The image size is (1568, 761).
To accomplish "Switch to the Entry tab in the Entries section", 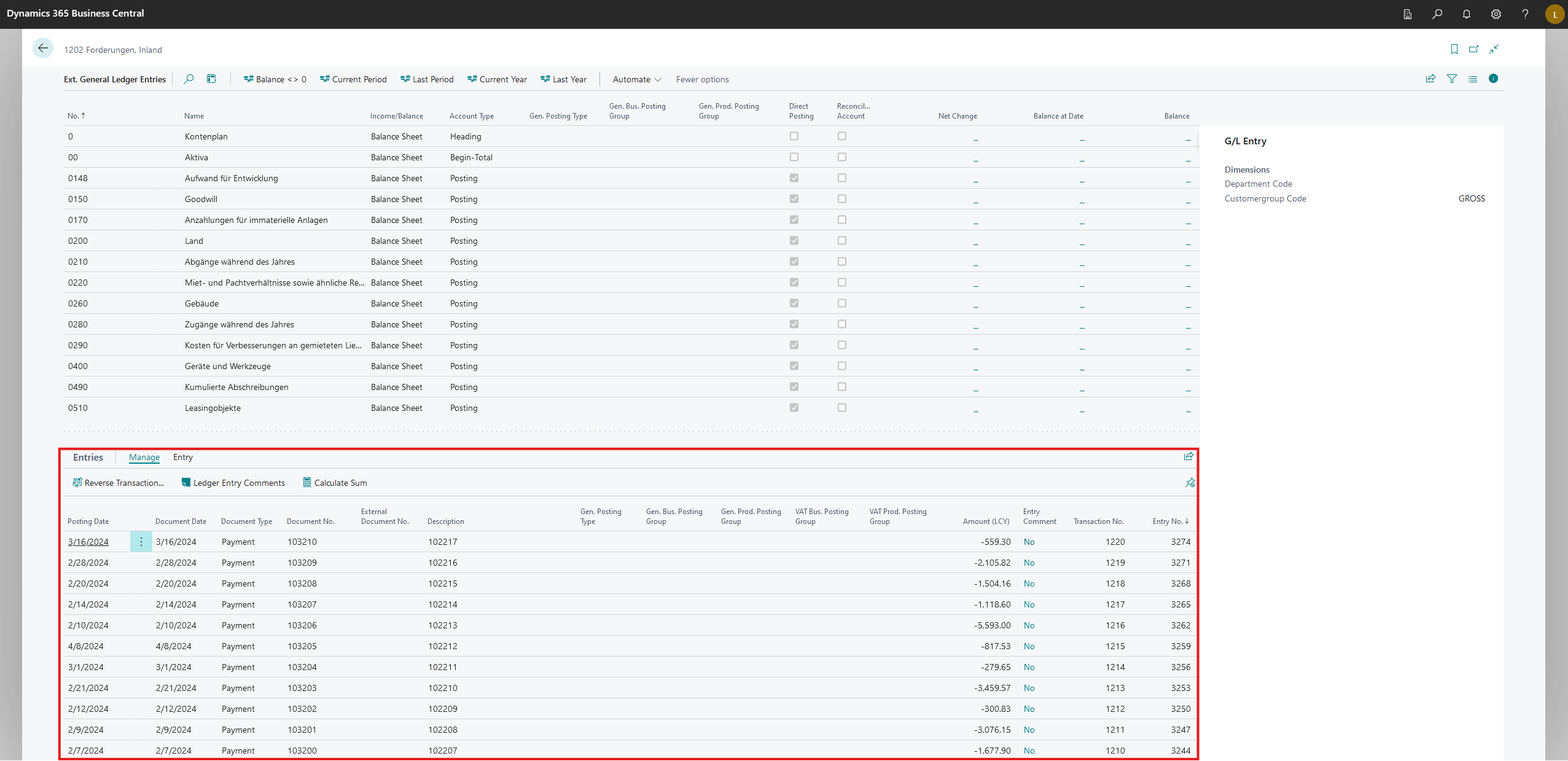I will (182, 457).
